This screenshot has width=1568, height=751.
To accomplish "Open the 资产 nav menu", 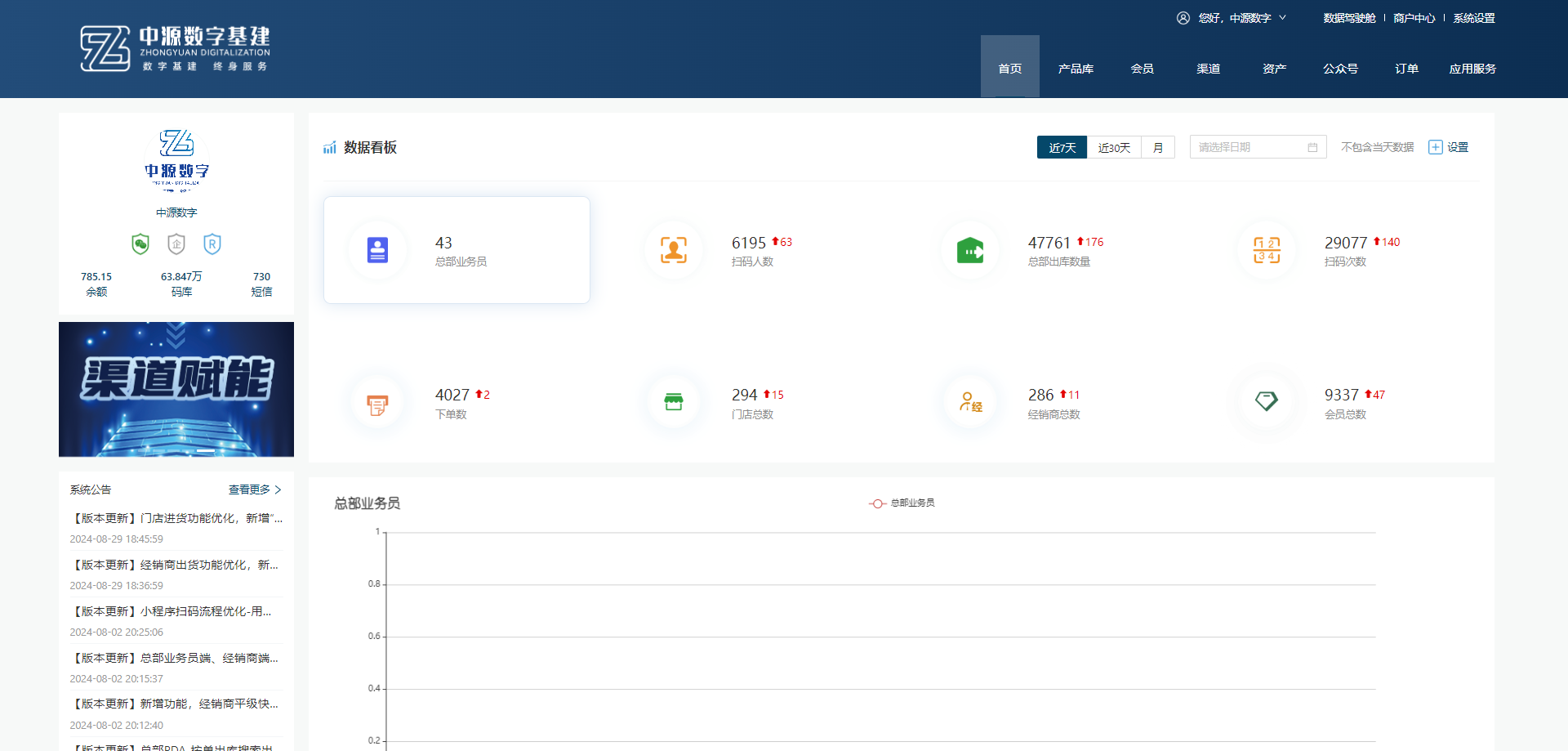I will click(x=1275, y=69).
